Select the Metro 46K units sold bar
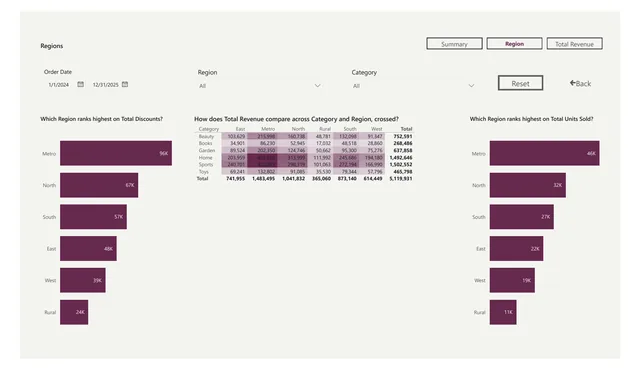 coord(544,153)
